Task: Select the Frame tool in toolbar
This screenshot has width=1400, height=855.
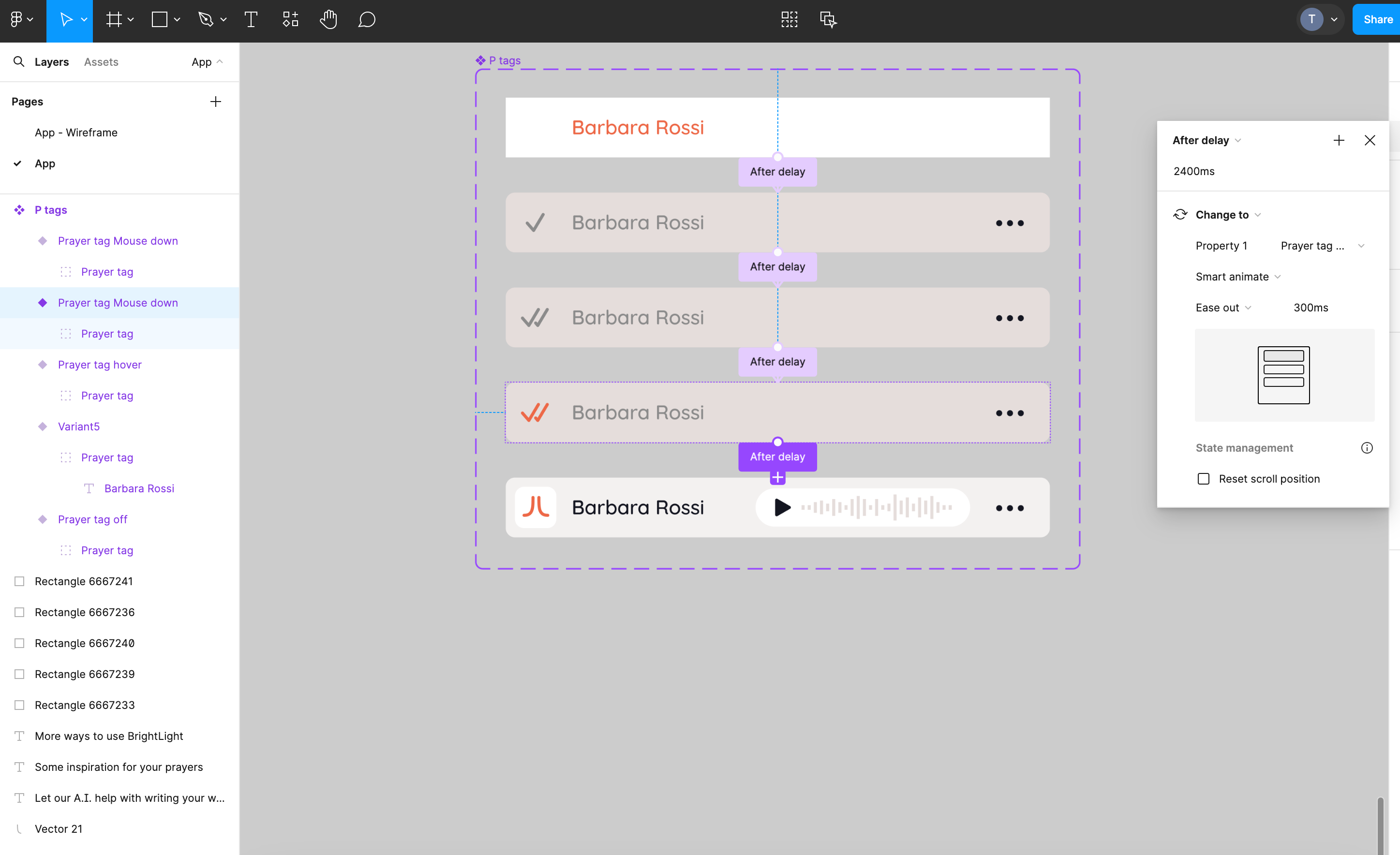Action: (113, 19)
